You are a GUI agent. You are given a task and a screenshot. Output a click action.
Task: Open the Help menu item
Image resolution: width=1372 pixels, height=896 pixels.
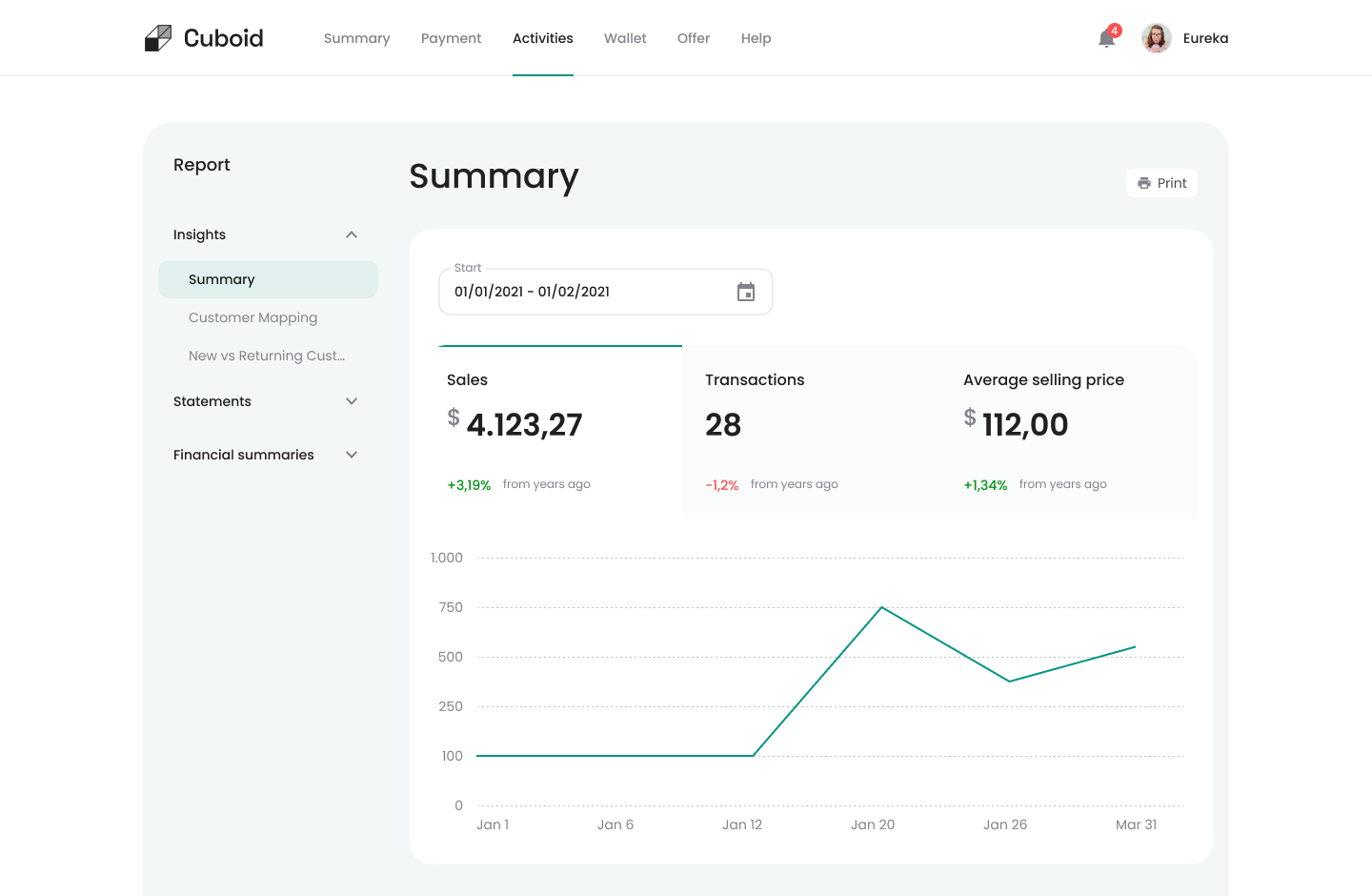756,38
